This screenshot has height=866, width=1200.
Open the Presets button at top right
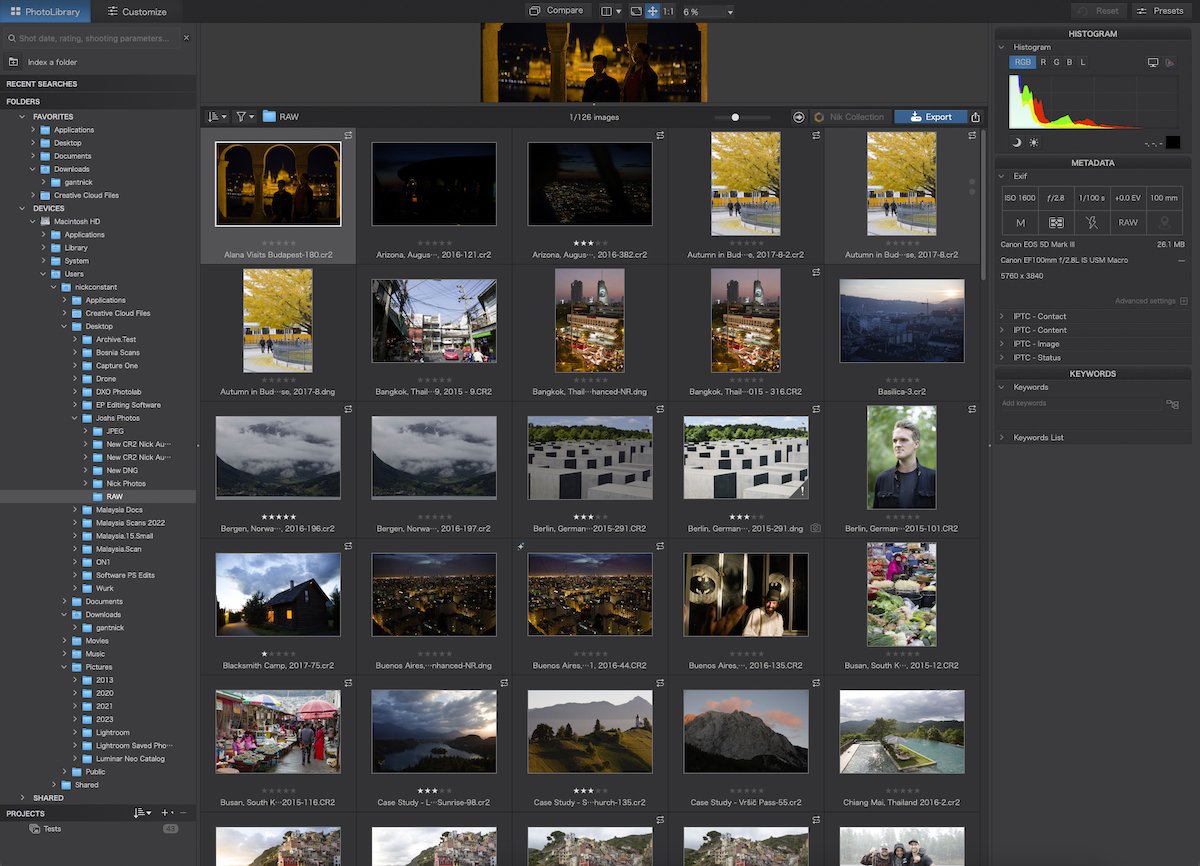click(1162, 10)
